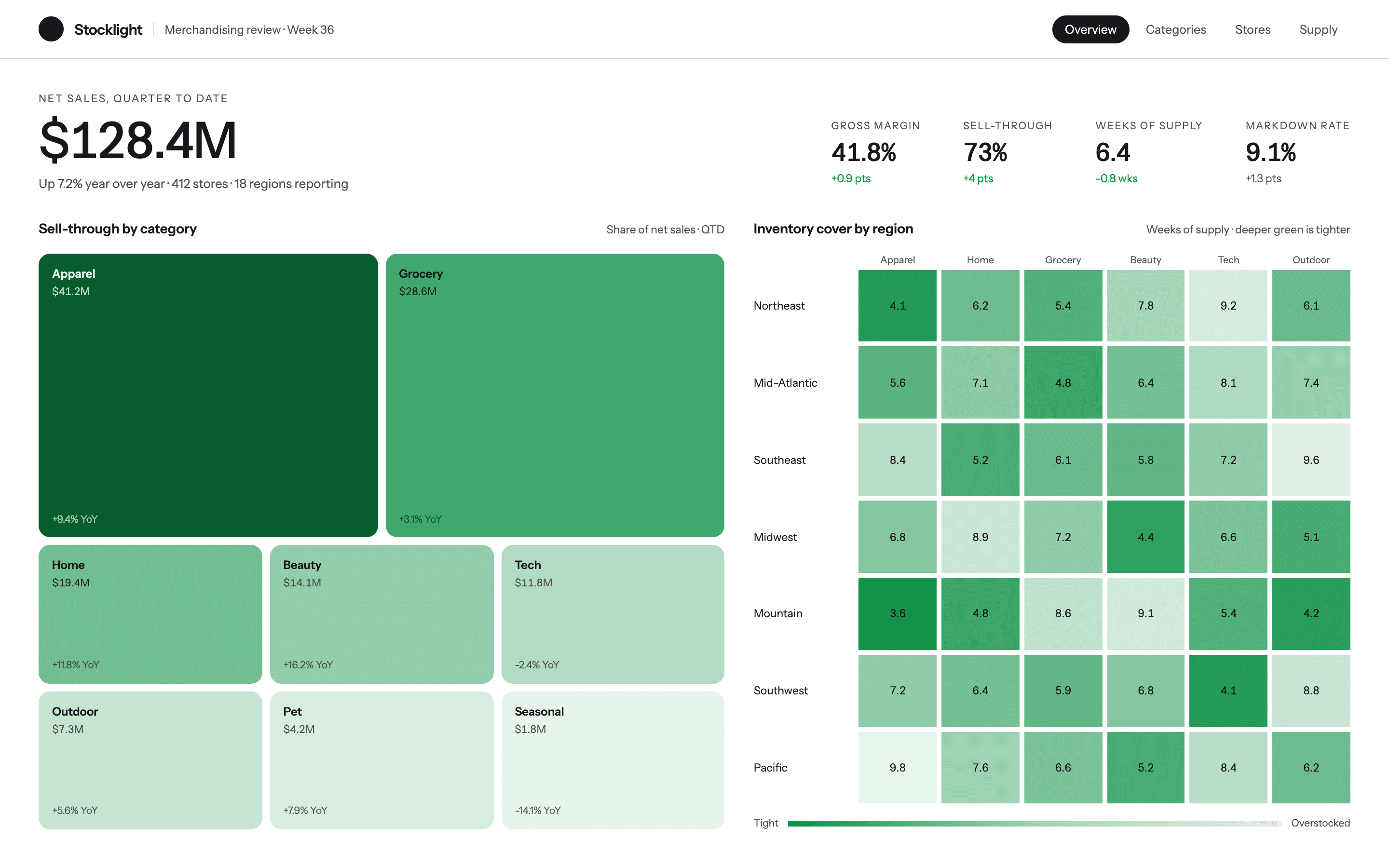Click the Grocery column header in heatmap
This screenshot has width=1389, height=868.
coord(1062,259)
